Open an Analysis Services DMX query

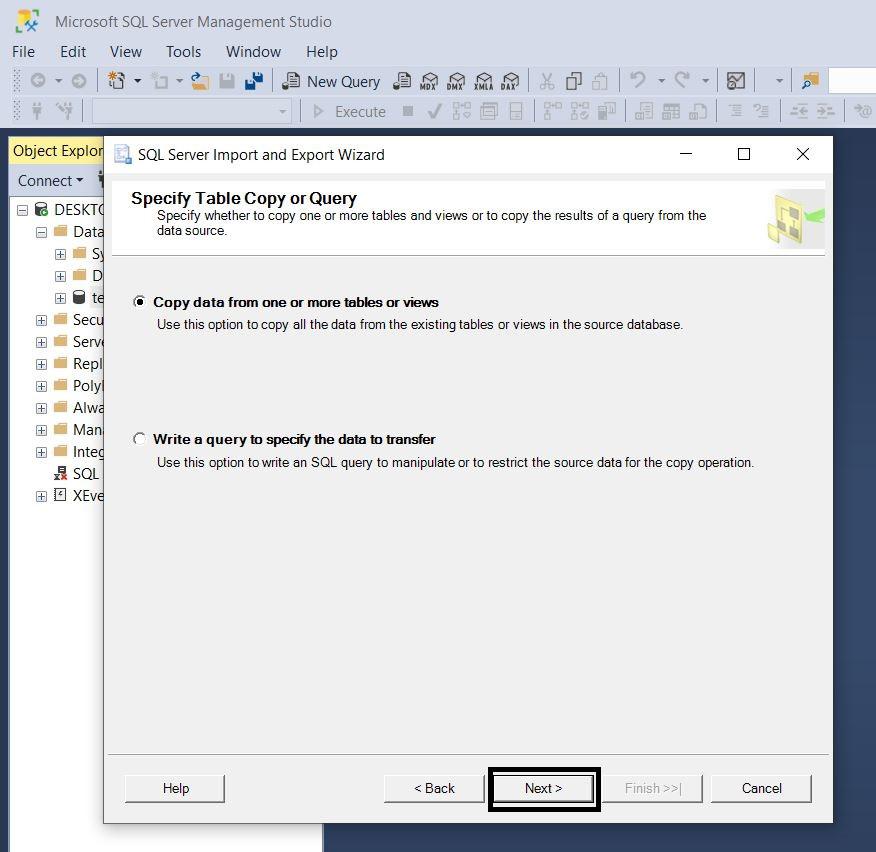[456, 82]
